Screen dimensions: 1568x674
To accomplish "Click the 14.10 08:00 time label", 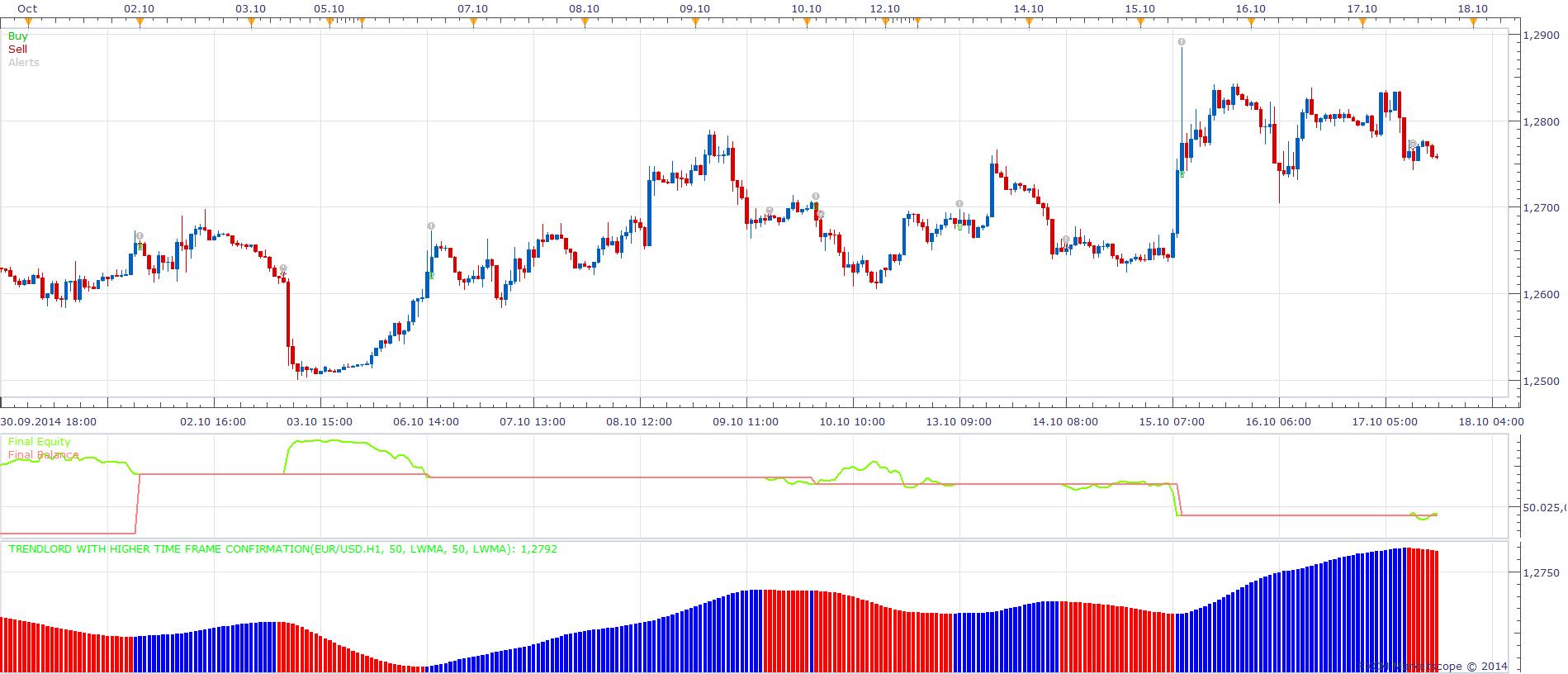I will 1065,422.
